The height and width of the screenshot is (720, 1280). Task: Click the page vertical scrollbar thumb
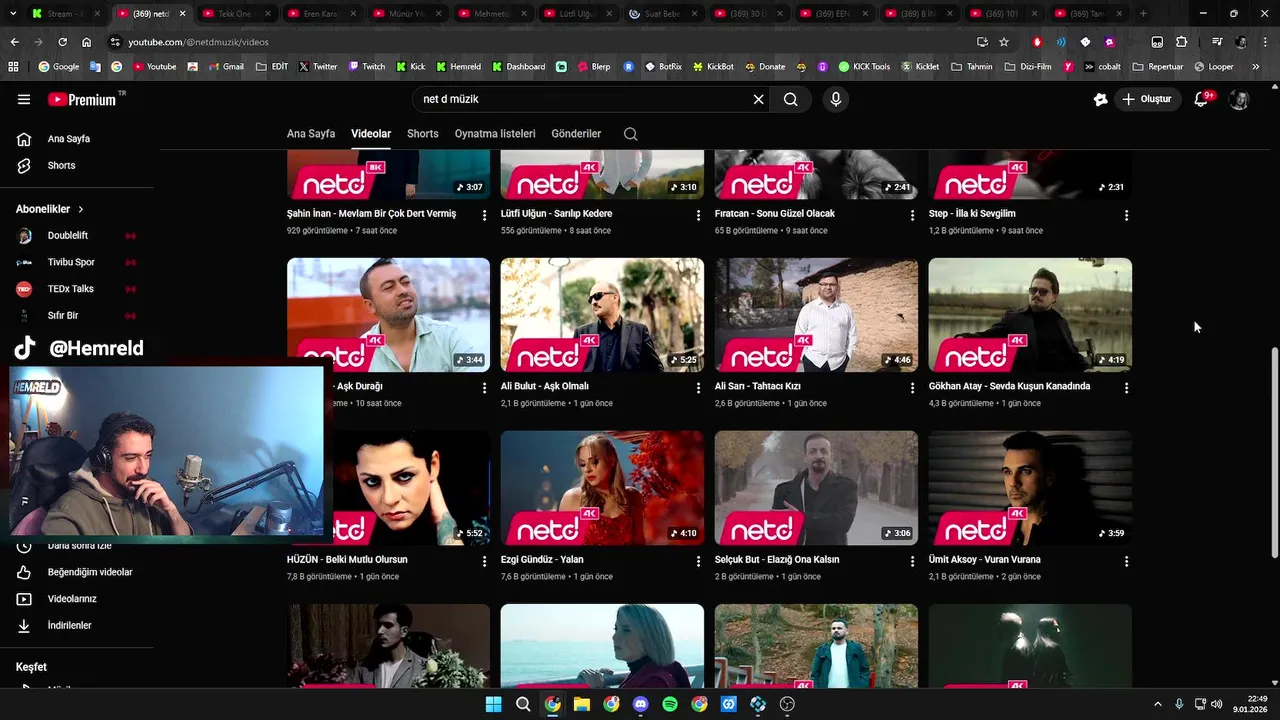[1274, 453]
